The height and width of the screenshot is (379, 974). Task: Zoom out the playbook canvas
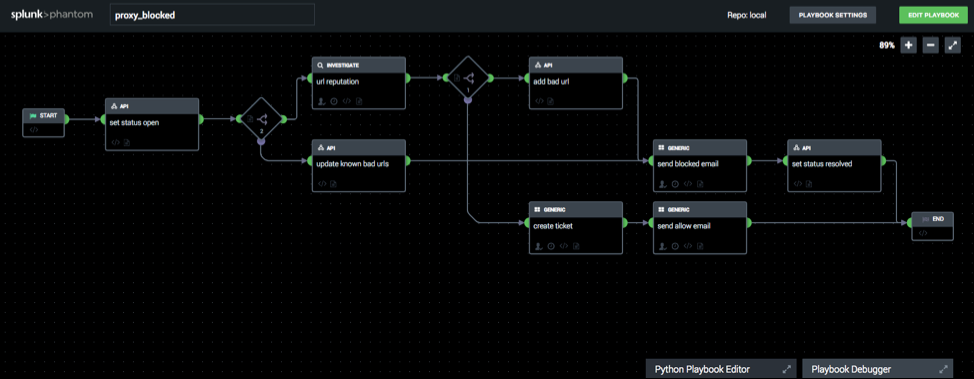(930, 45)
